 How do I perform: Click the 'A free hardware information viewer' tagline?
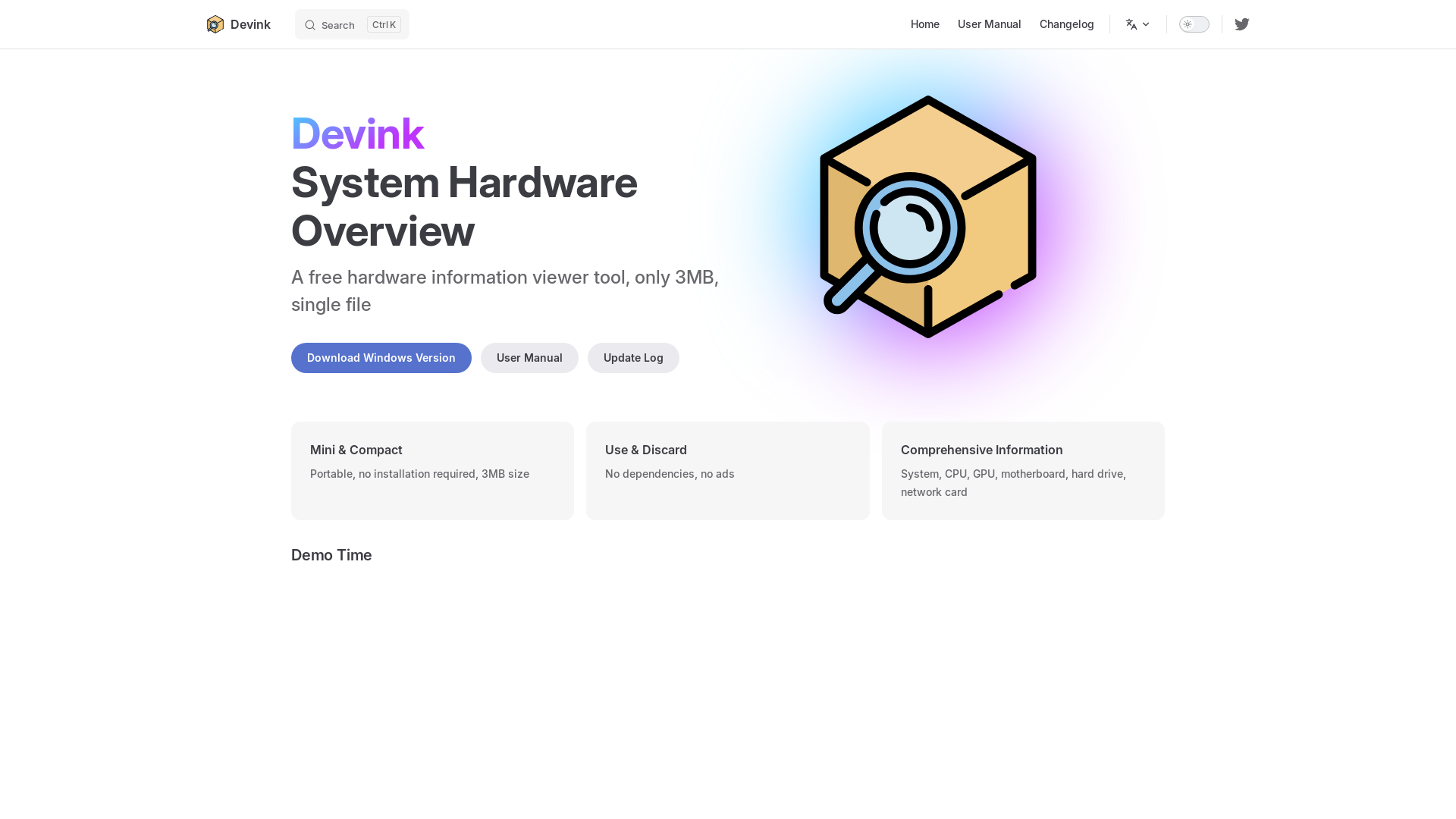pos(505,290)
